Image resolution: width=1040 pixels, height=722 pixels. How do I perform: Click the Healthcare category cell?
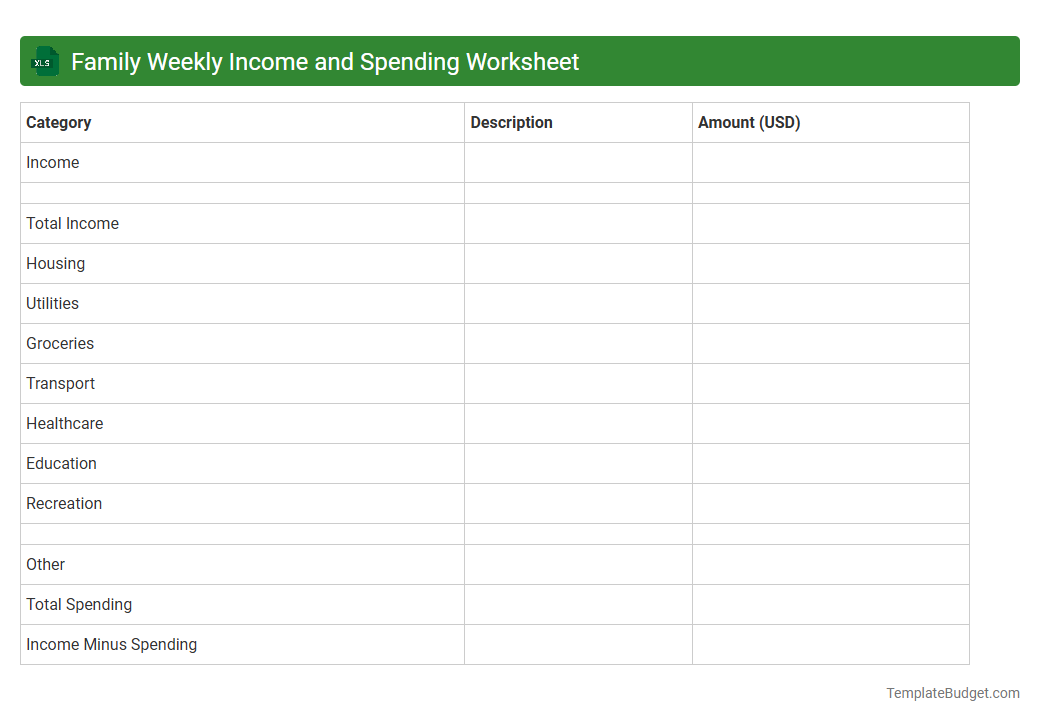point(64,423)
